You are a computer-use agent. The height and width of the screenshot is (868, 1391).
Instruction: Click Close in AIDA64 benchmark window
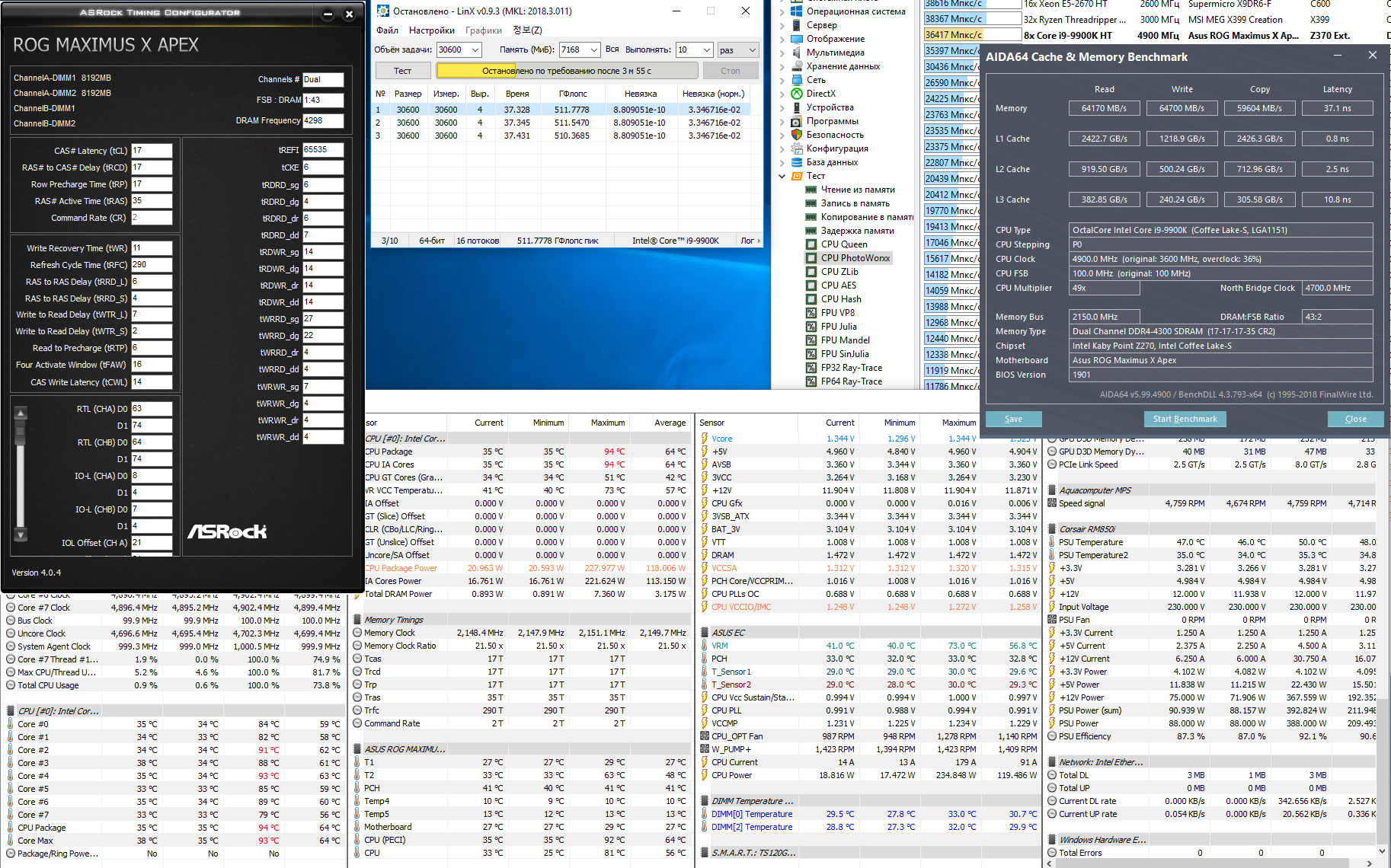(1355, 419)
